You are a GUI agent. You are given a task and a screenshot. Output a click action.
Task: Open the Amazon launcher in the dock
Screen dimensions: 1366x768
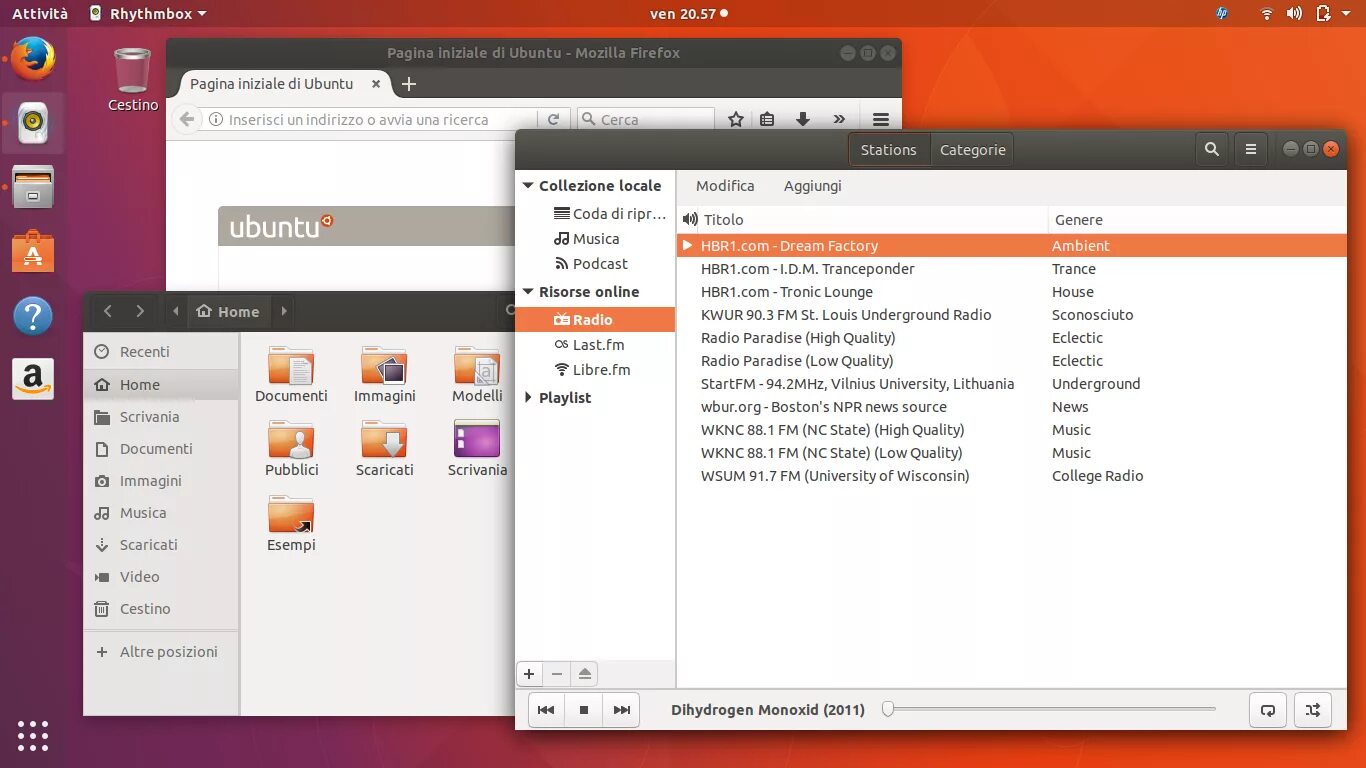[x=33, y=380]
